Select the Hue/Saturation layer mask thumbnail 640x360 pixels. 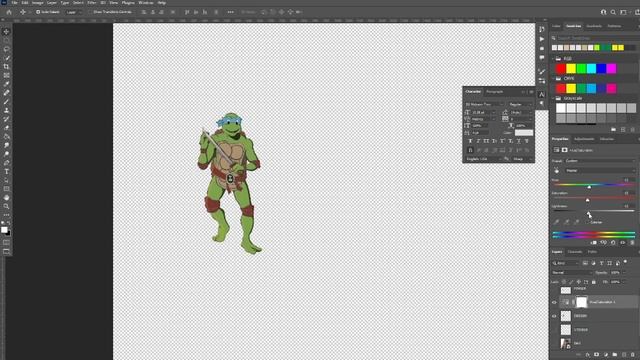[582, 302]
